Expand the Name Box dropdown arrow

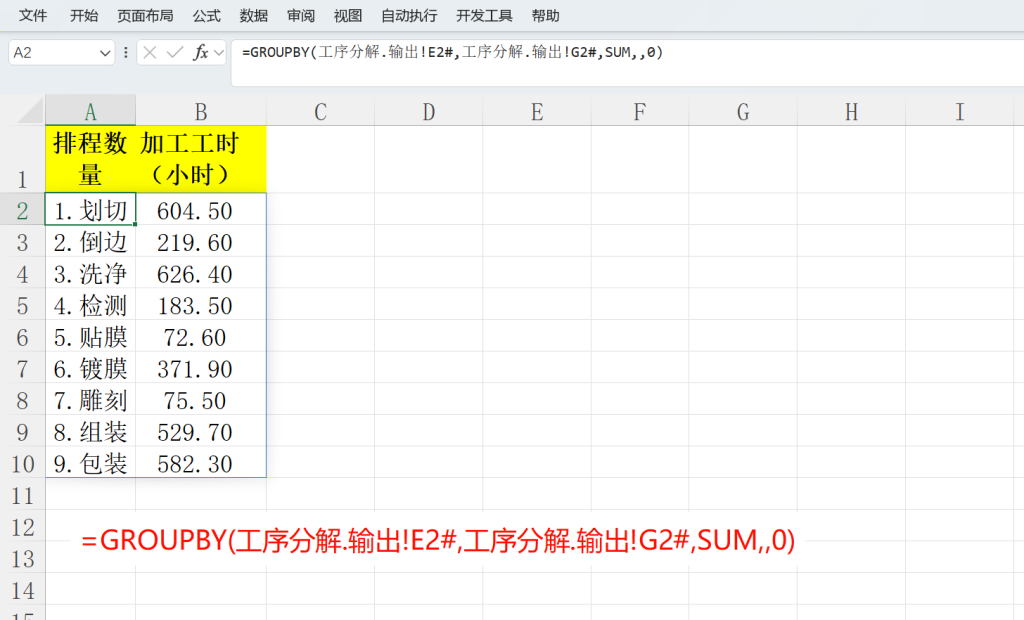105,53
